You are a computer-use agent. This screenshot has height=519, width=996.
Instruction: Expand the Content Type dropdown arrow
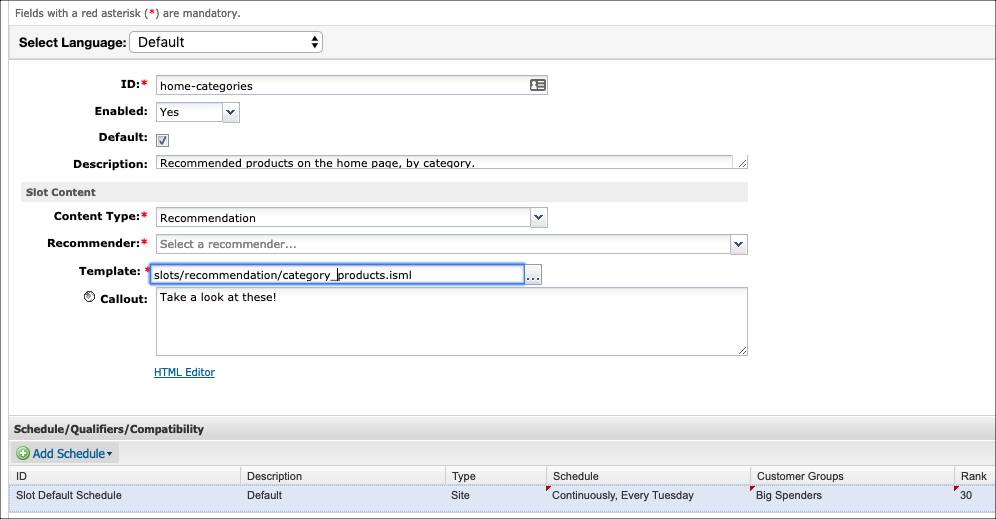pos(539,218)
